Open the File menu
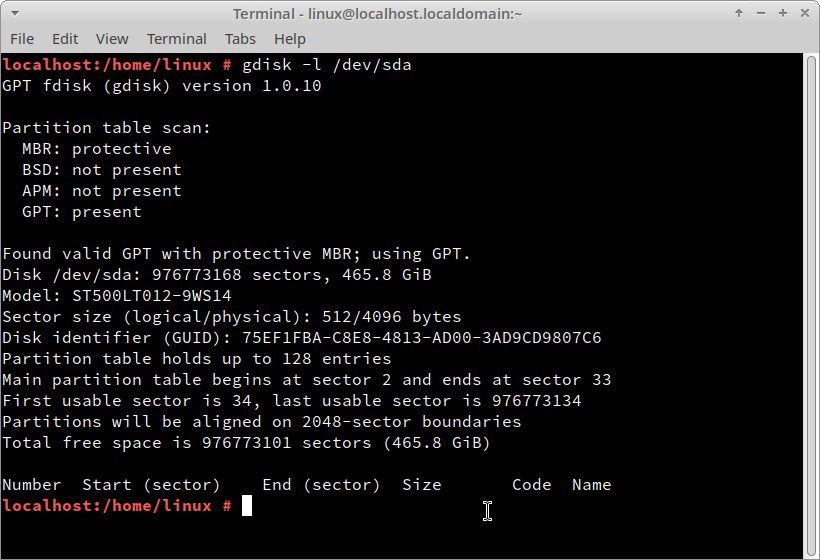 coord(22,39)
